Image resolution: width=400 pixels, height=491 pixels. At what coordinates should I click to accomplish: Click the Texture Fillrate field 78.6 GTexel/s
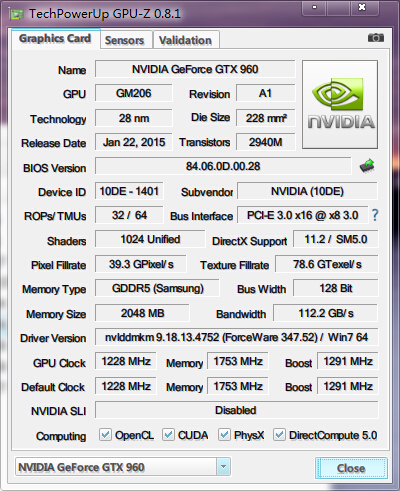(x=327, y=264)
